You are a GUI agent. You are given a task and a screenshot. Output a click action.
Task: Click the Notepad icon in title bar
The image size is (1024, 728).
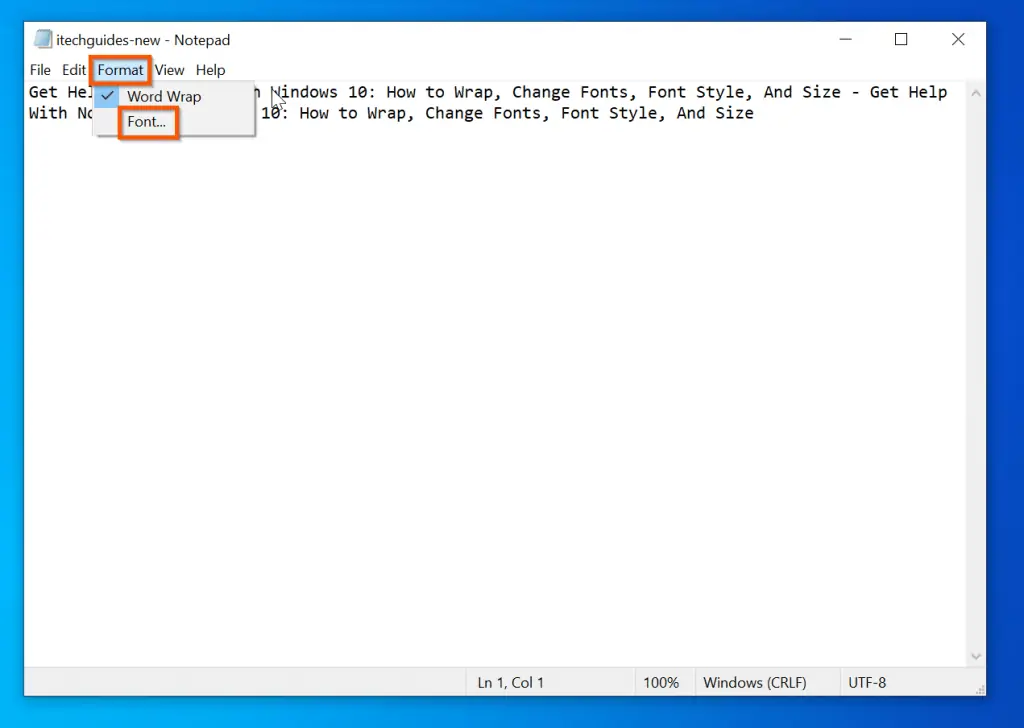click(42, 39)
